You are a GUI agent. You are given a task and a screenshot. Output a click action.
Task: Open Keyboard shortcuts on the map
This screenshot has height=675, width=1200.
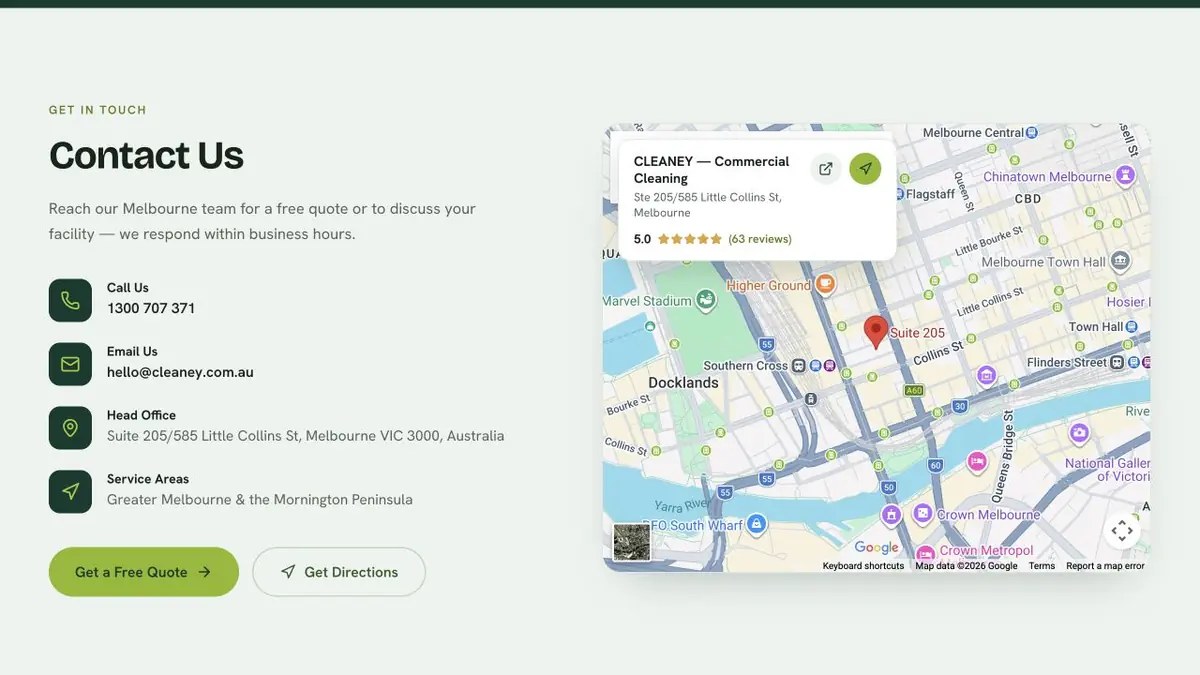[x=863, y=566]
